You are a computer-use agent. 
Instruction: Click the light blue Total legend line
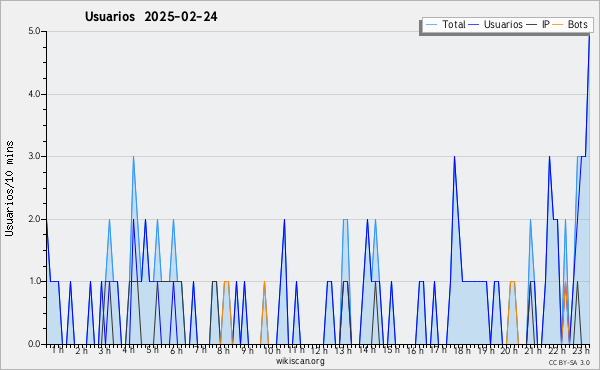click(431, 24)
